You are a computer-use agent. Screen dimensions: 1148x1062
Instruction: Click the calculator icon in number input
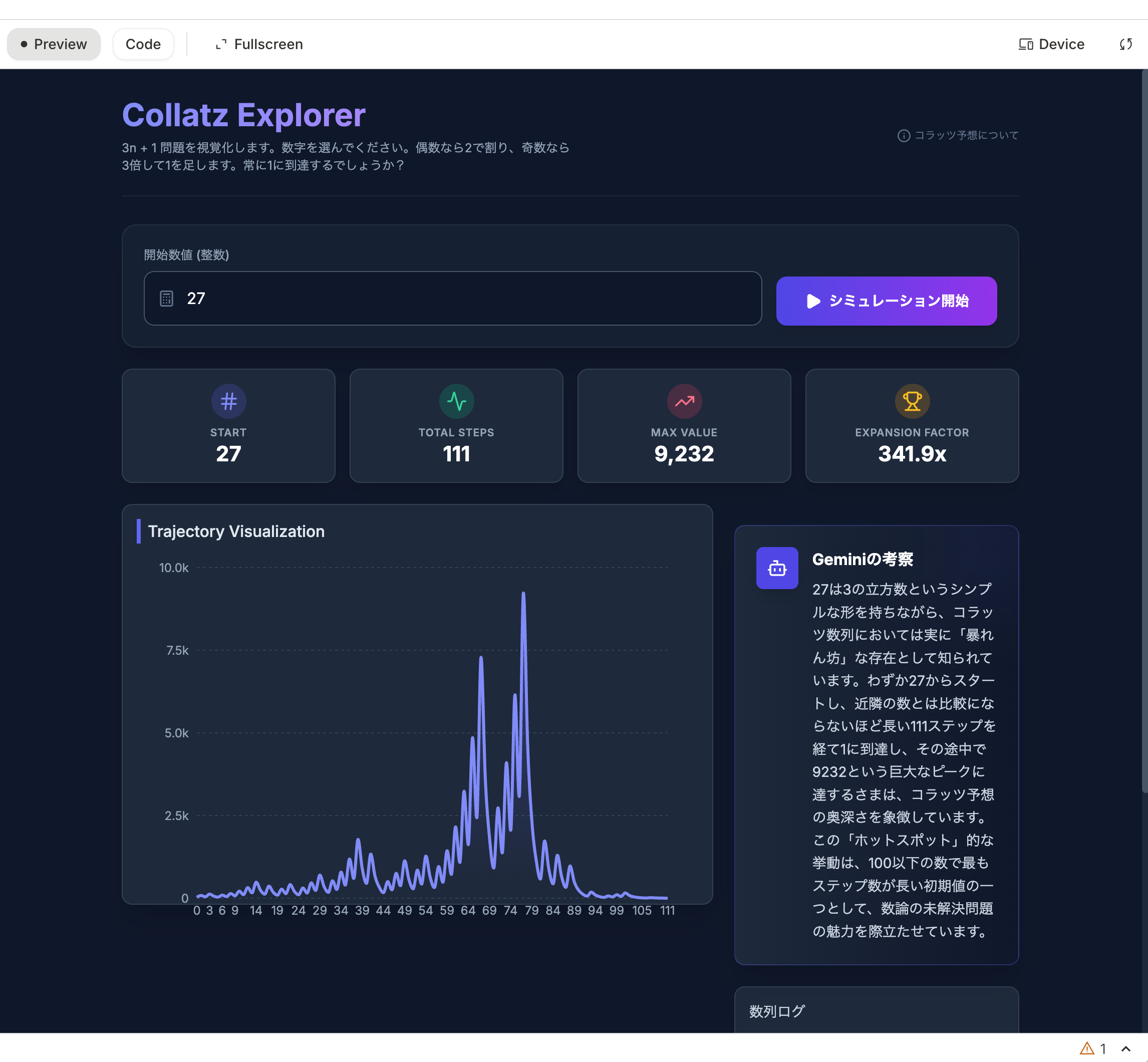tap(167, 299)
